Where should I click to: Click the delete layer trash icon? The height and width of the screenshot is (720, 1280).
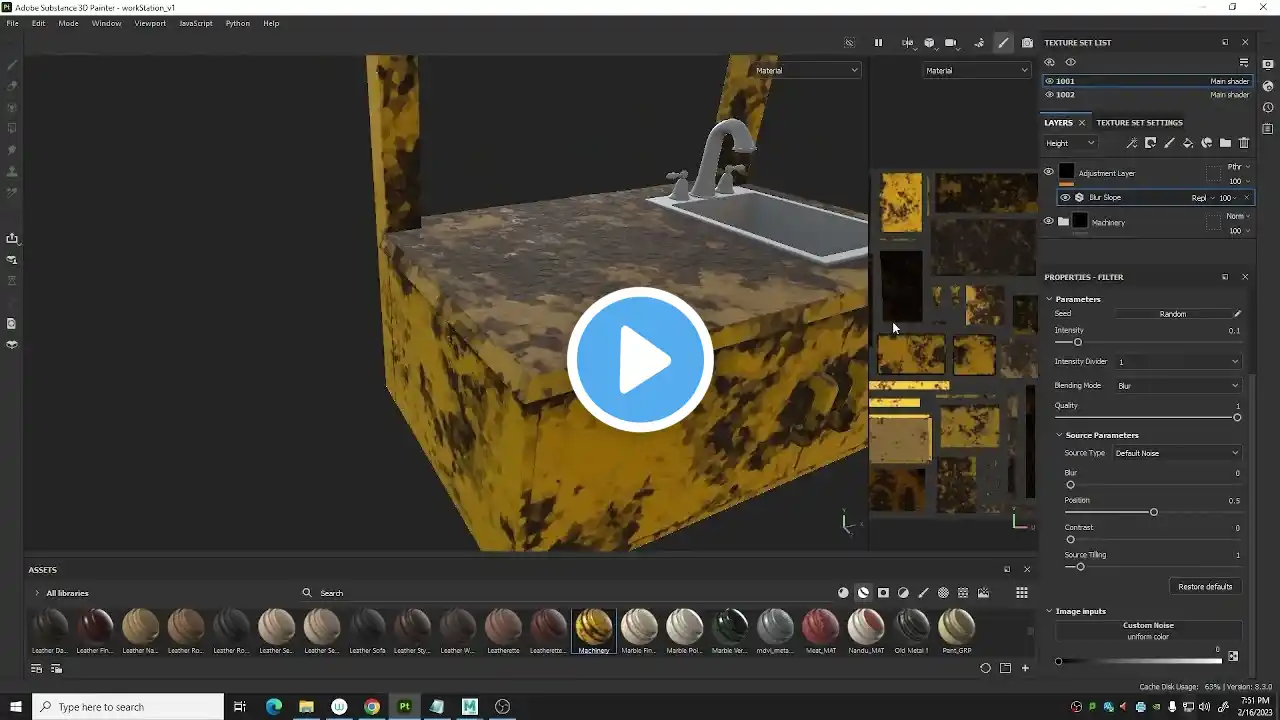[x=1244, y=143]
